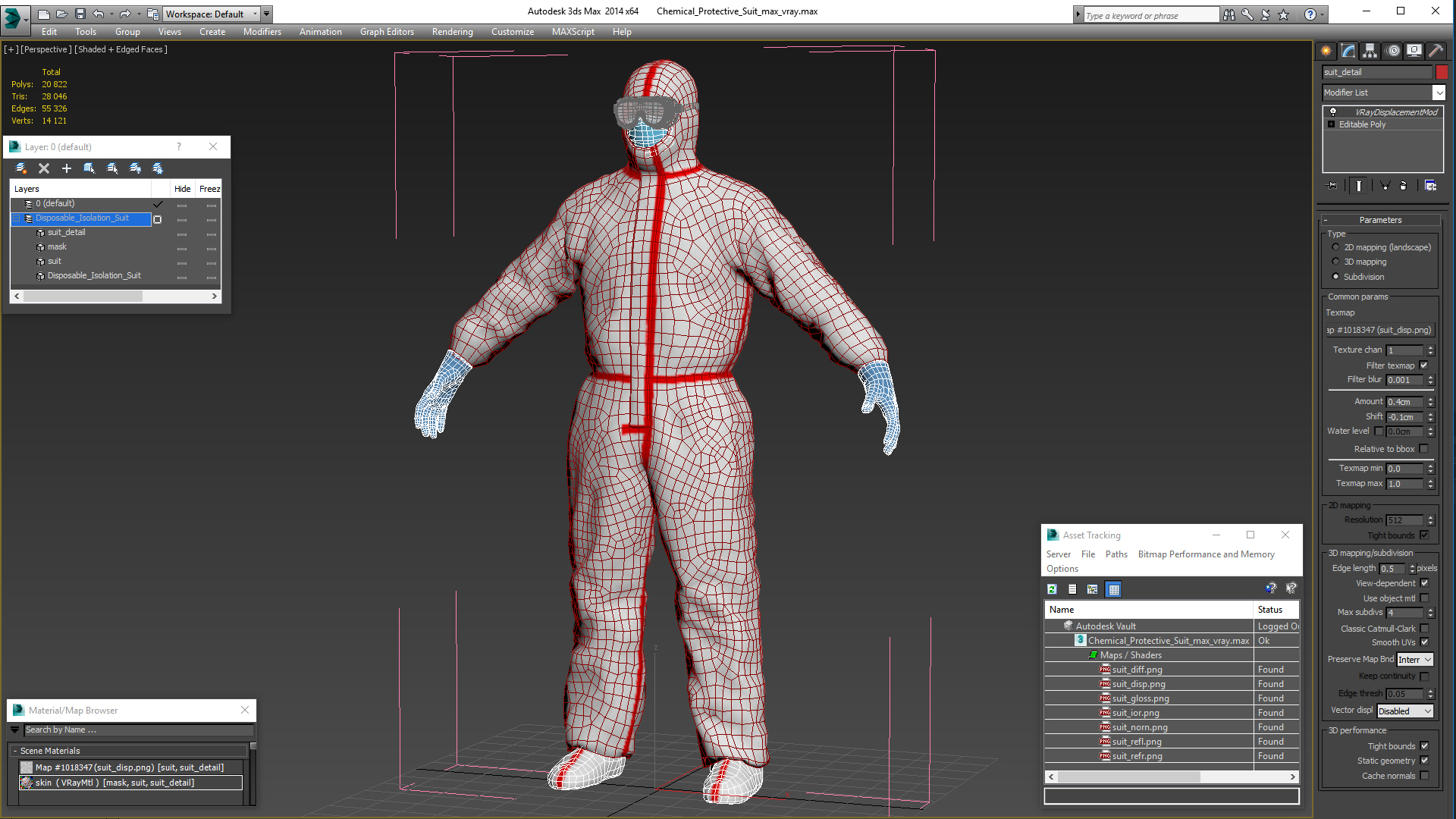The height and width of the screenshot is (819, 1456).
Task: Open Paths menu in Asset Tracking
Action: coord(1116,554)
